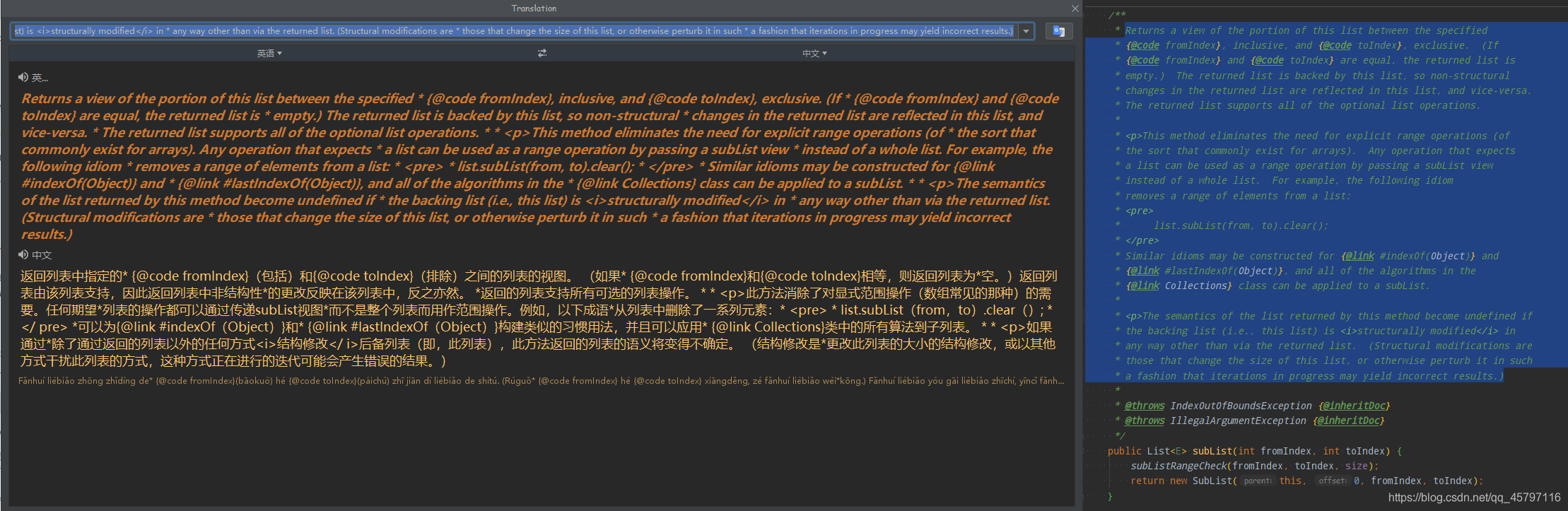Image resolution: width=1568 pixels, height=511 pixels.
Task: Click 'return new SubList' code line
Action: (x=1306, y=481)
